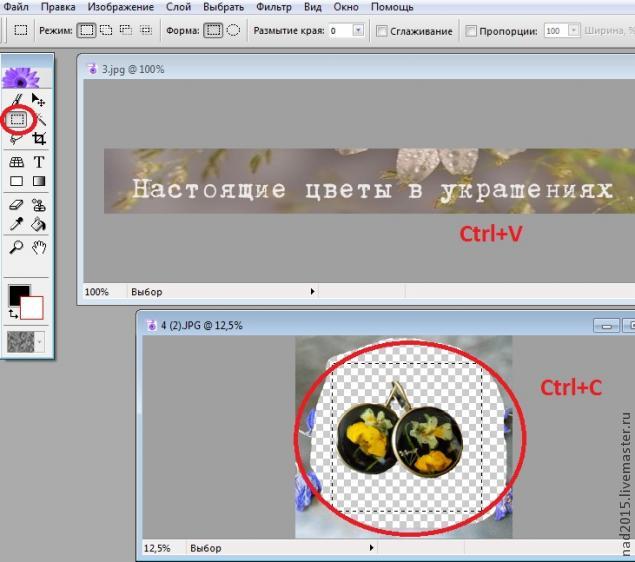Select the Gradient tool
This screenshot has width=635, height=562.
[39, 182]
